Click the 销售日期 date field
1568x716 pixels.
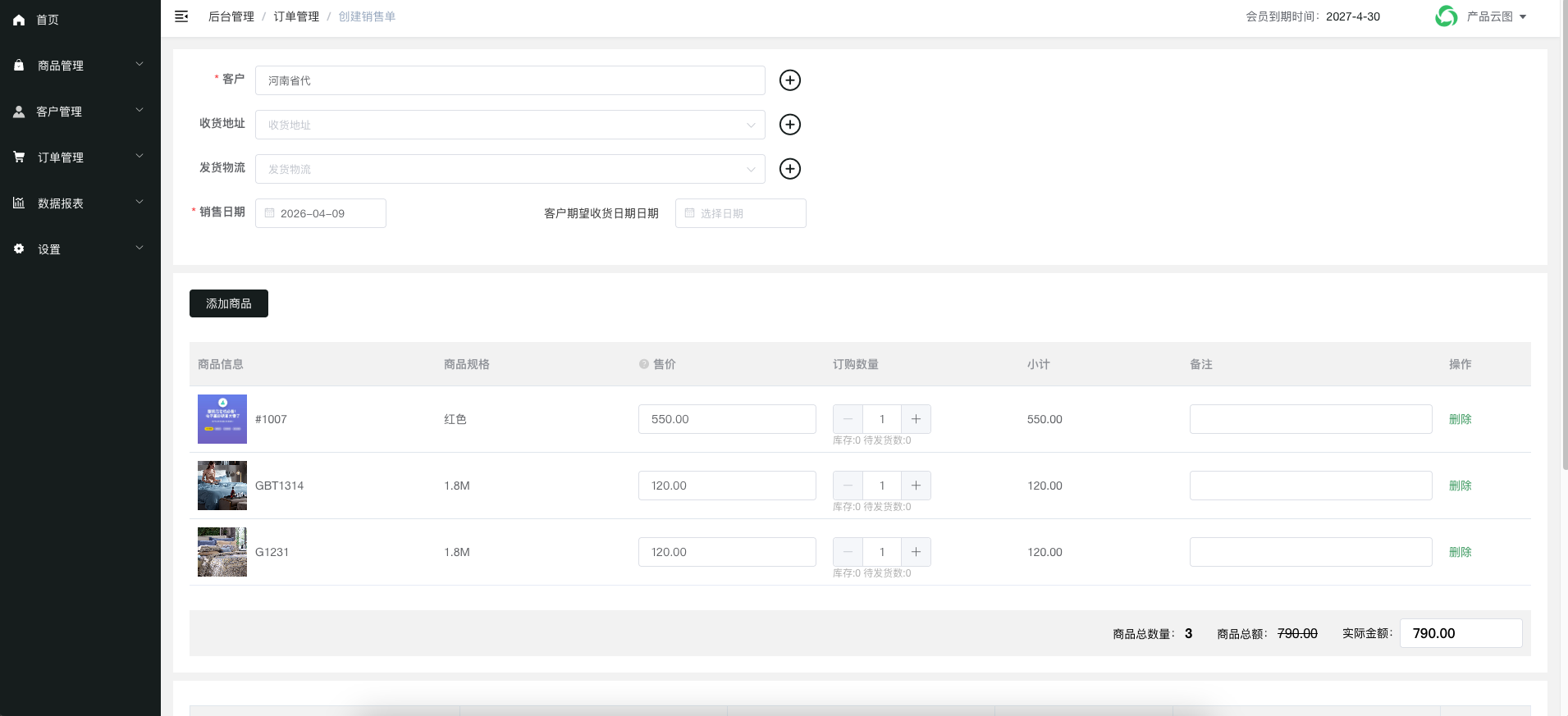(321, 213)
